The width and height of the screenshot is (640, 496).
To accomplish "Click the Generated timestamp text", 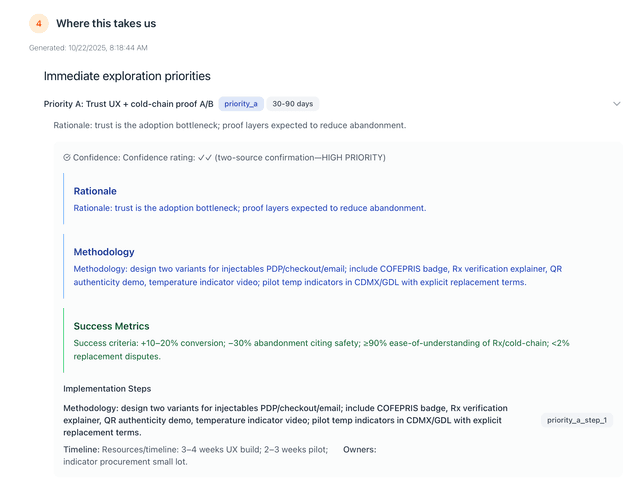I will coord(89,47).
